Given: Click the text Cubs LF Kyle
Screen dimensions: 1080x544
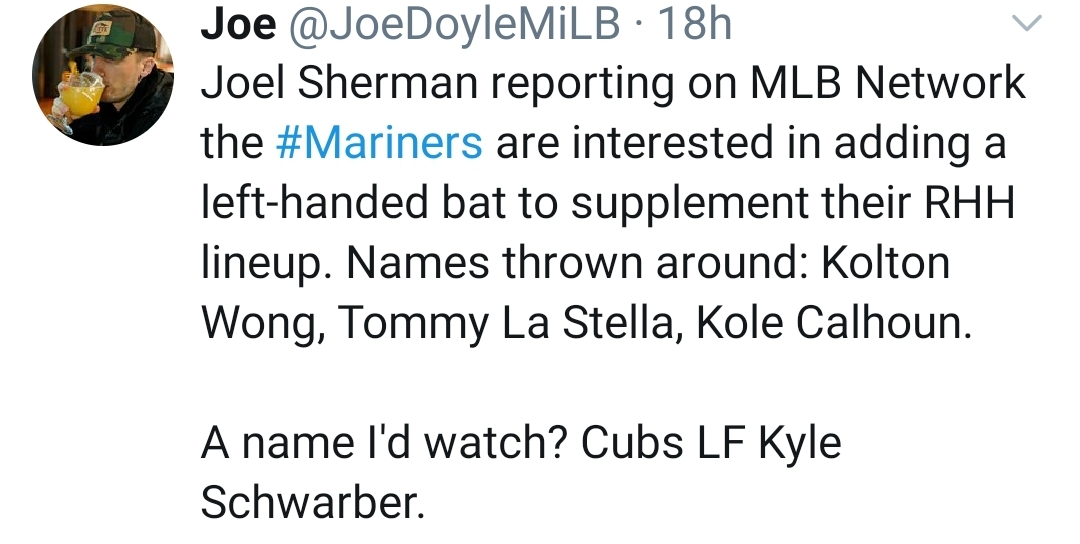Looking at the screenshot, I should coord(712,444).
